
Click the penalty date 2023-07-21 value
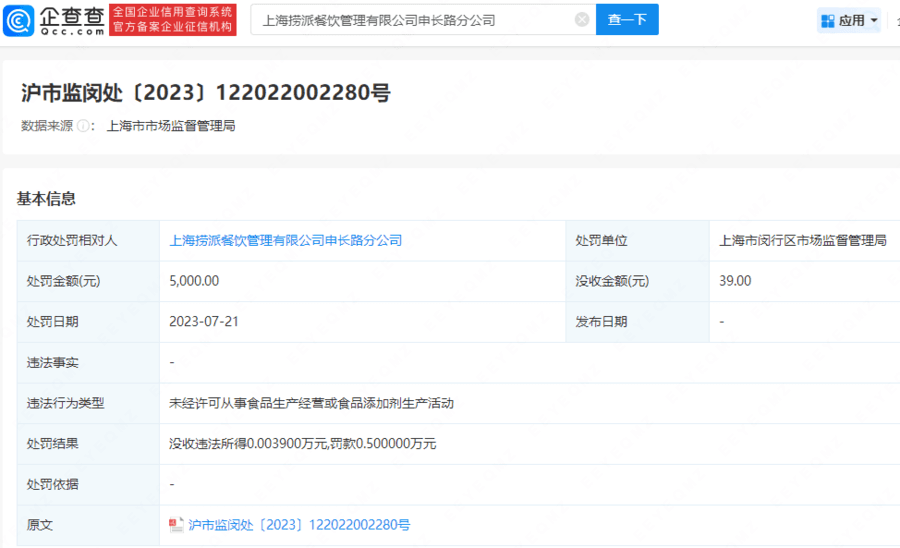[x=204, y=322]
